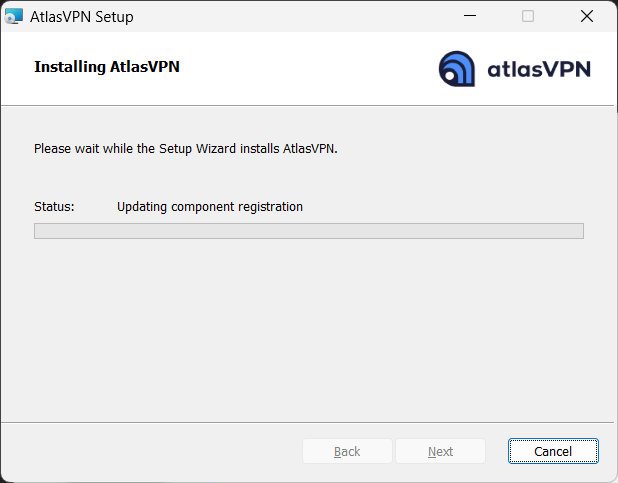Click the "Installing AtlasVPN" heading
618x483 pixels.
[106, 67]
